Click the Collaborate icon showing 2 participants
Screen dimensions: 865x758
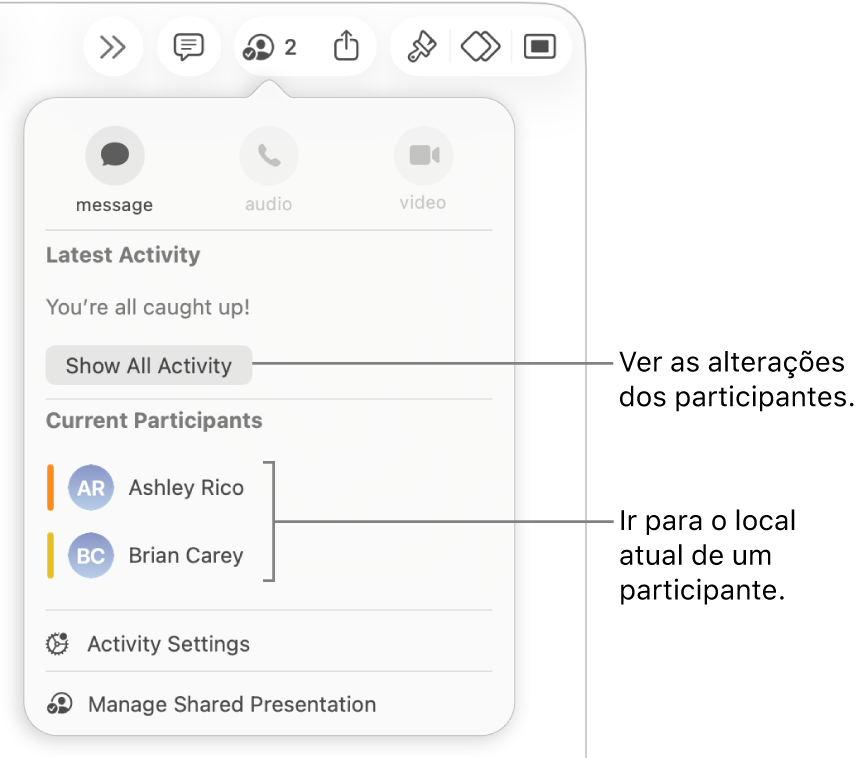tap(258, 47)
